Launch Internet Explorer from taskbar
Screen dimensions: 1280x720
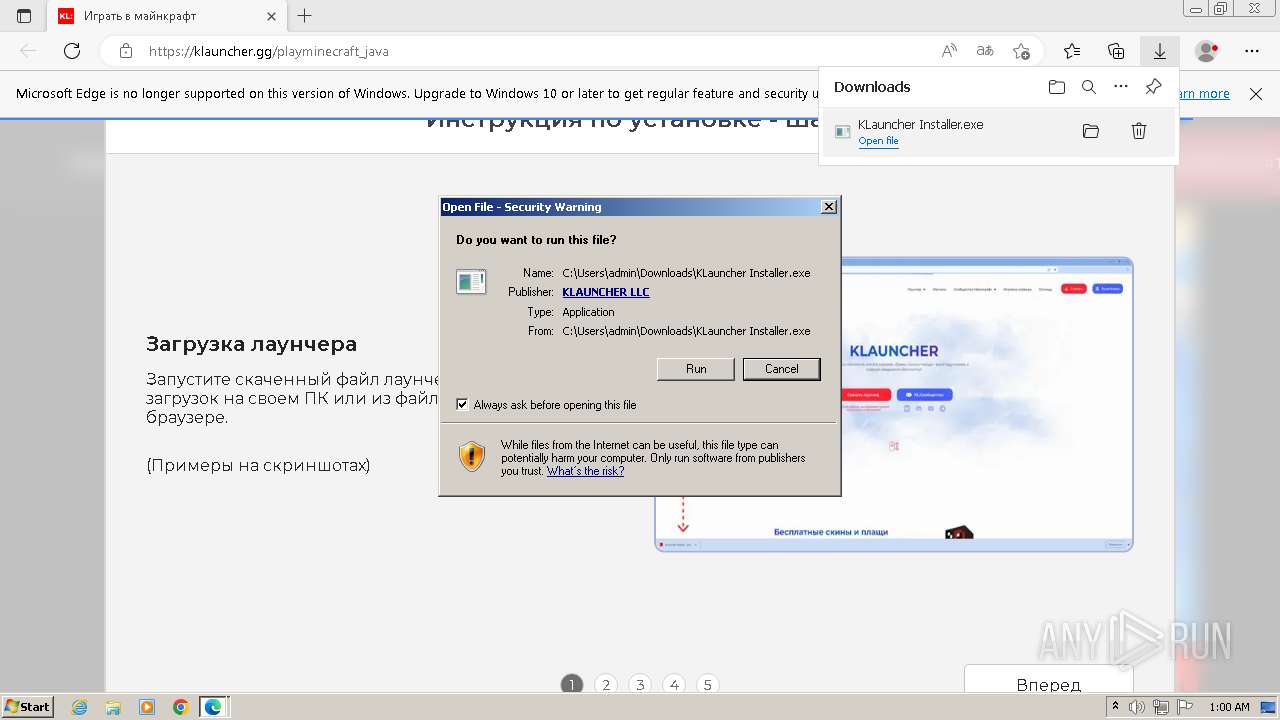pyautogui.click(x=80, y=707)
